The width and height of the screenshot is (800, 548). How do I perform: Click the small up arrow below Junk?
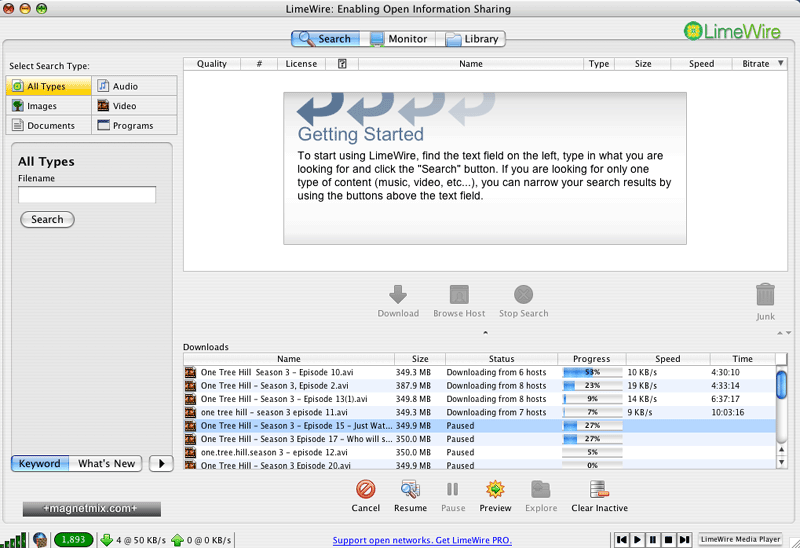tap(780, 333)
